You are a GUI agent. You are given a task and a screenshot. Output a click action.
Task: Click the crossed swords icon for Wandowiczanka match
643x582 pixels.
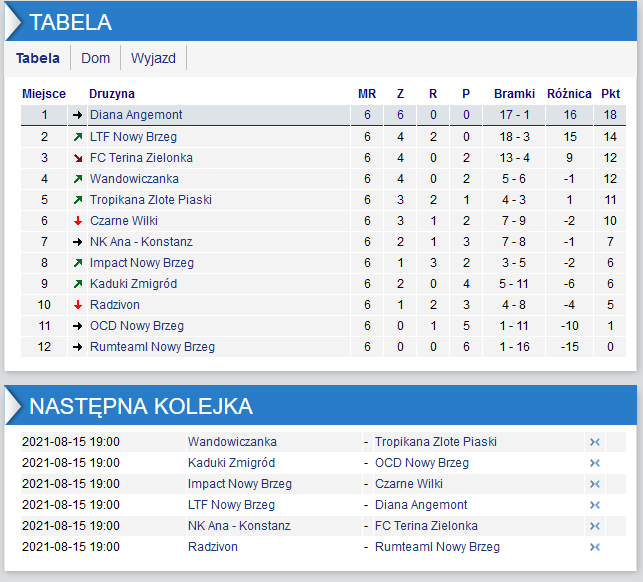click(594, 442)
